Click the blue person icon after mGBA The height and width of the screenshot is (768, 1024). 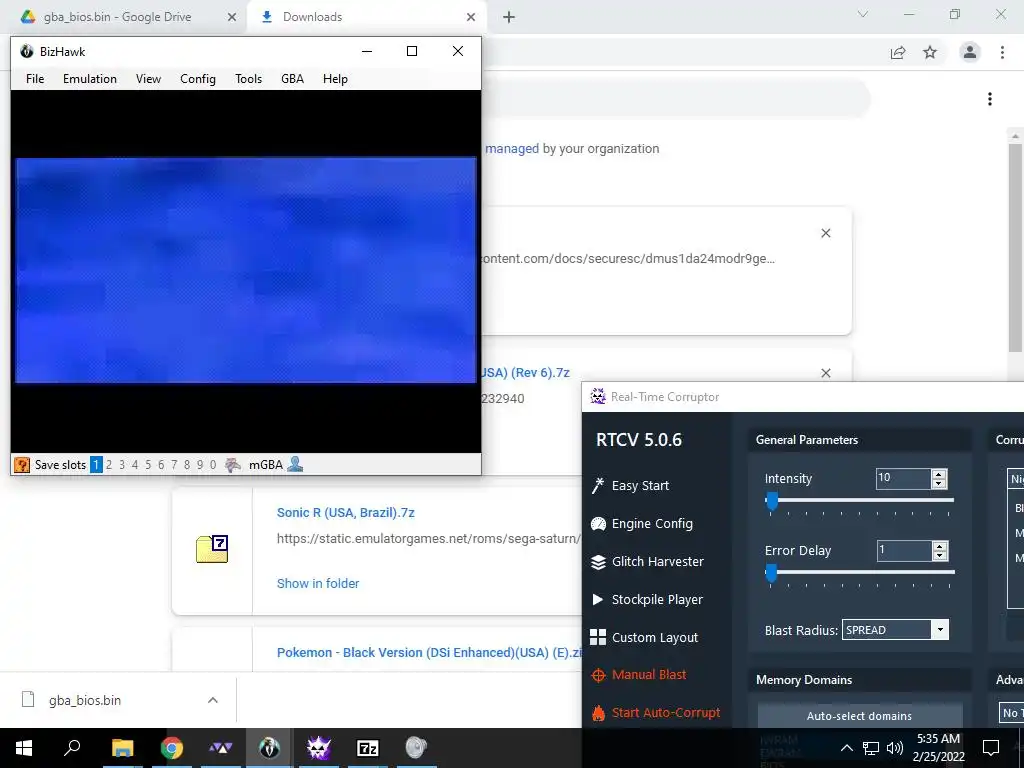pos(295,464)
